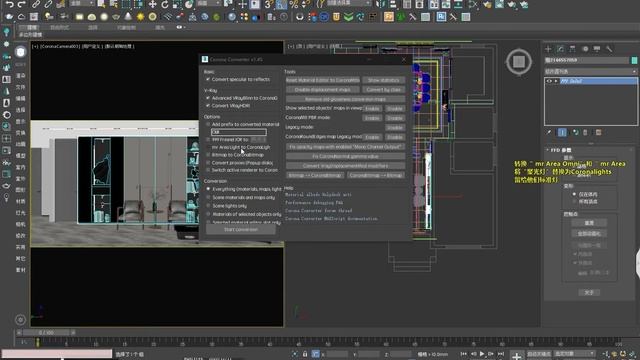This screenshot has height=360, width=640.
Task: Click the Start conversion button
Action: 241,230
